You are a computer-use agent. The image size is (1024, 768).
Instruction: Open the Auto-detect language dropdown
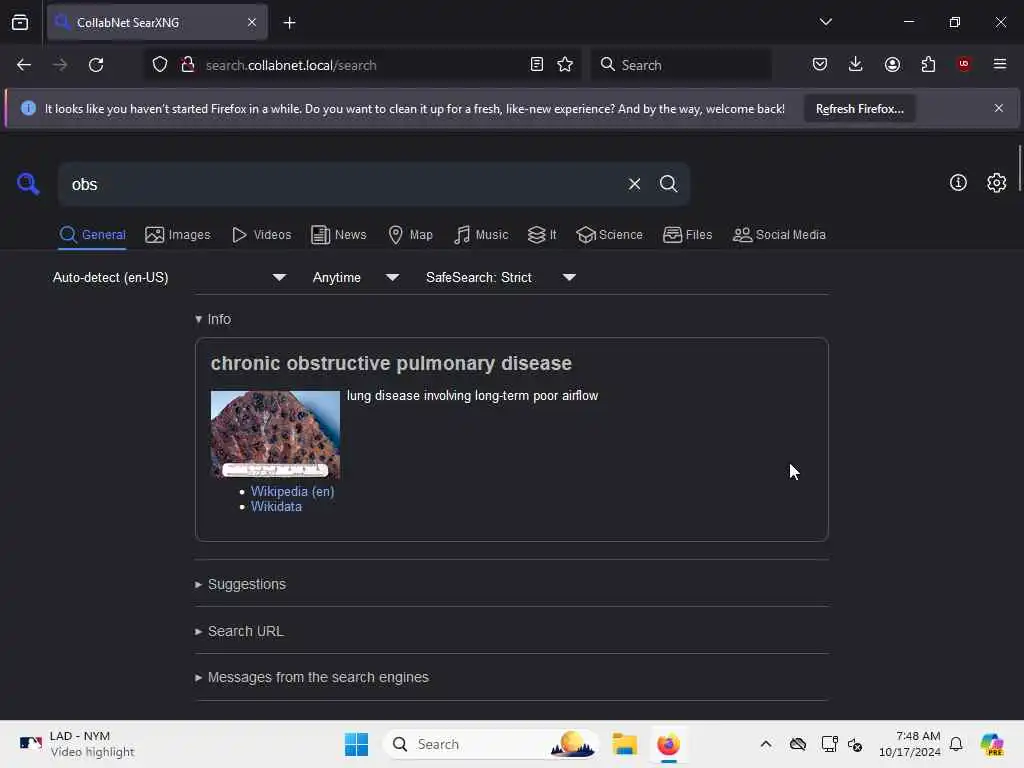point(169,278)
